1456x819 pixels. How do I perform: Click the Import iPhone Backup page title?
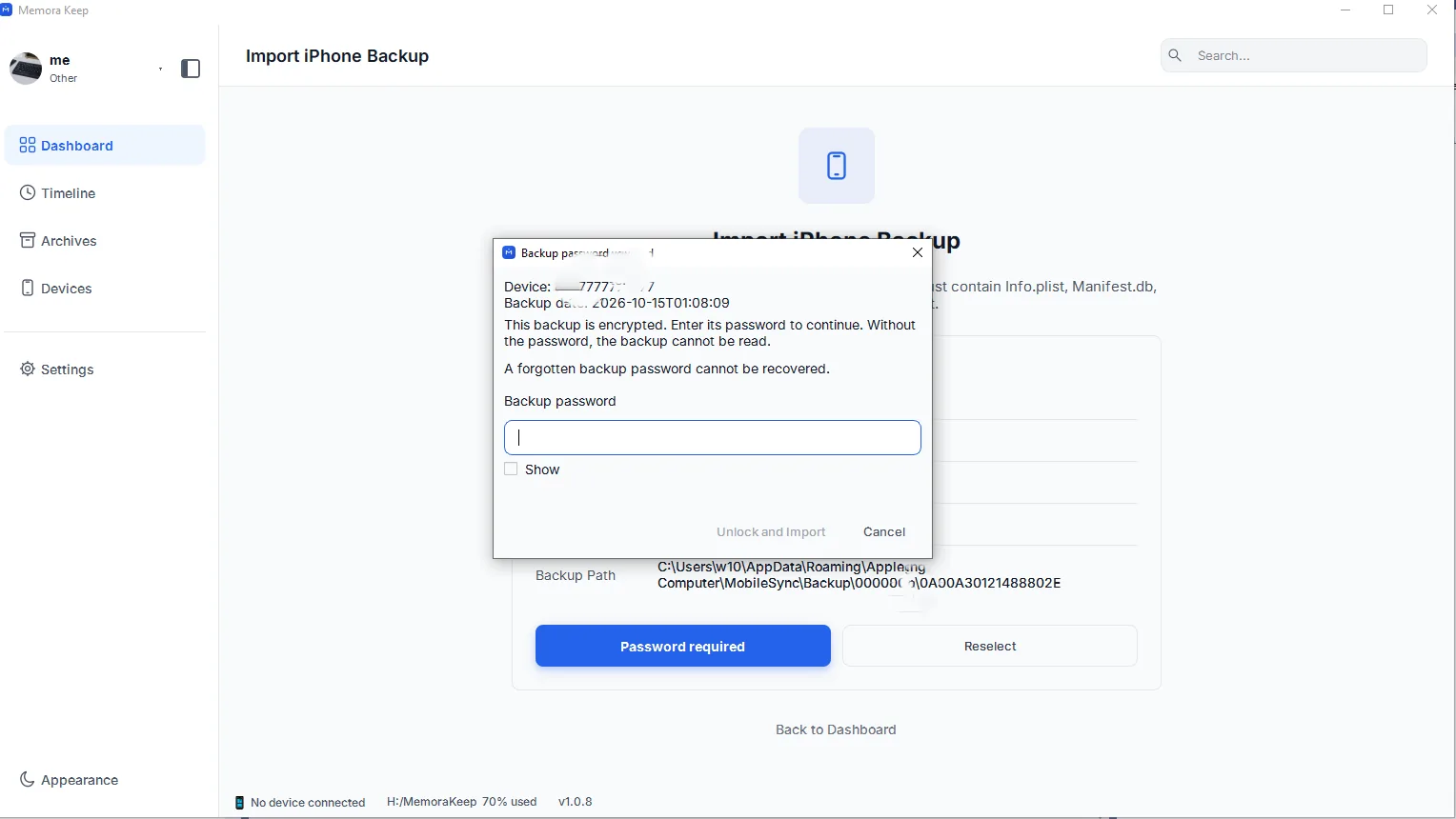[337, 56]
